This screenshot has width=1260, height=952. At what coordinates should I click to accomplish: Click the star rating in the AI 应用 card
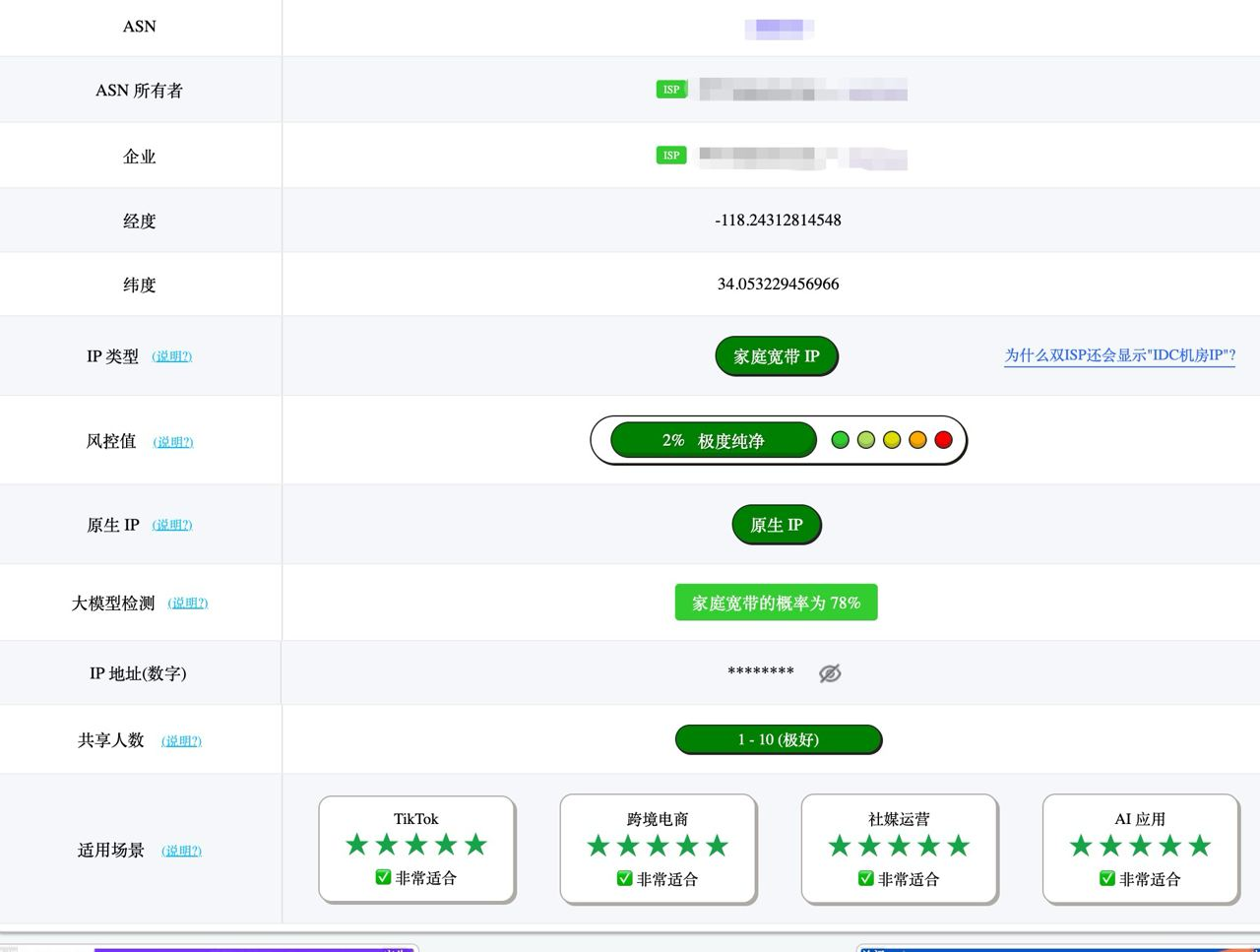[x=1140, y=846]
